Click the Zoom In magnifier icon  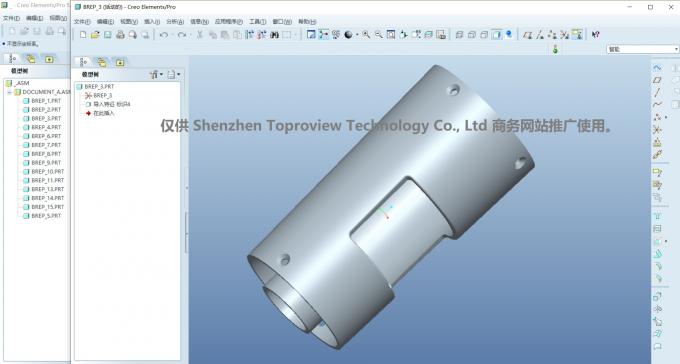pos(366,35)
